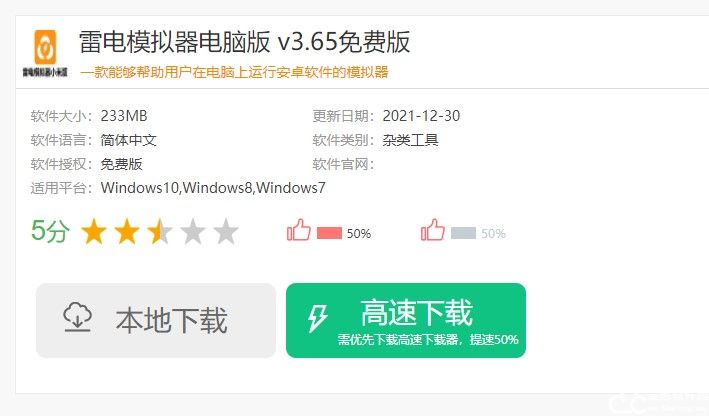
Task: Click the lightning bolt icon in 高速下载
Action: click(x=317, y=319)
